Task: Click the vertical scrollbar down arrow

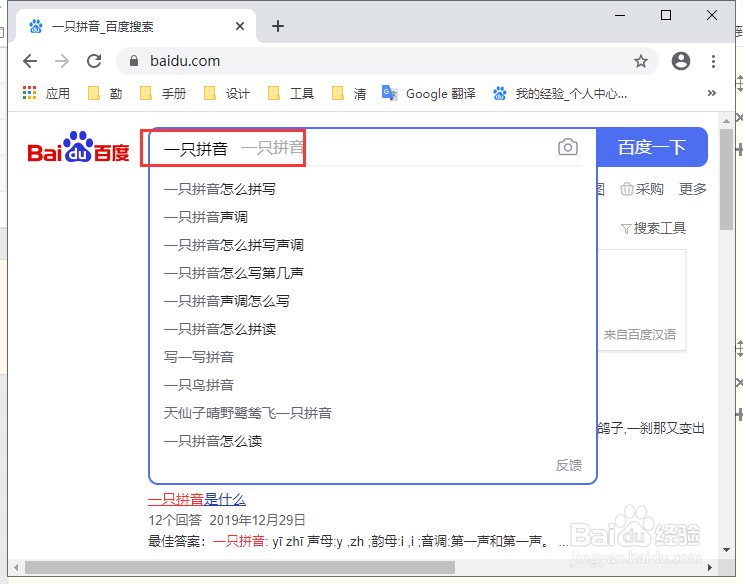Action: tap(726, 550)
